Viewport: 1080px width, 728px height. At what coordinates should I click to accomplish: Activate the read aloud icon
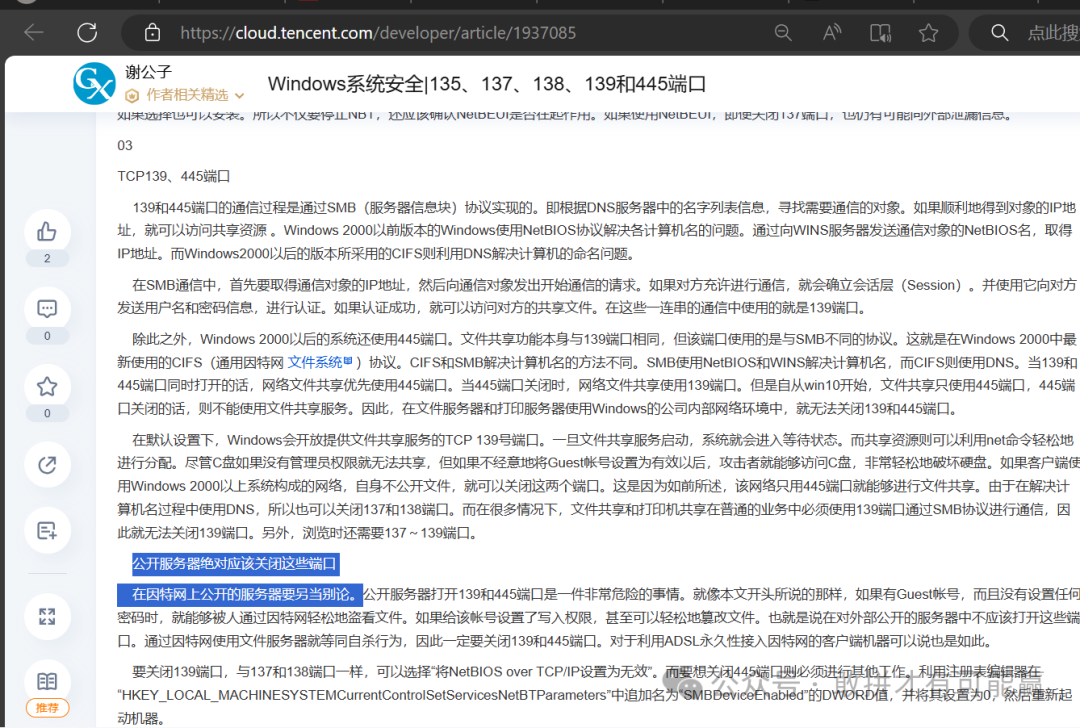832,33
